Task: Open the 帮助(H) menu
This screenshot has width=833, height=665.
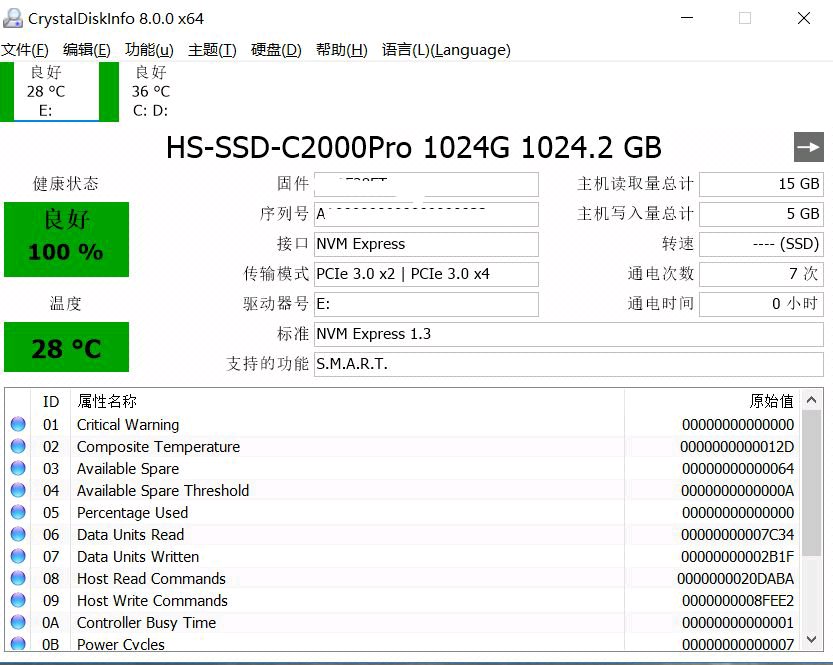Action: click(342, 50)
